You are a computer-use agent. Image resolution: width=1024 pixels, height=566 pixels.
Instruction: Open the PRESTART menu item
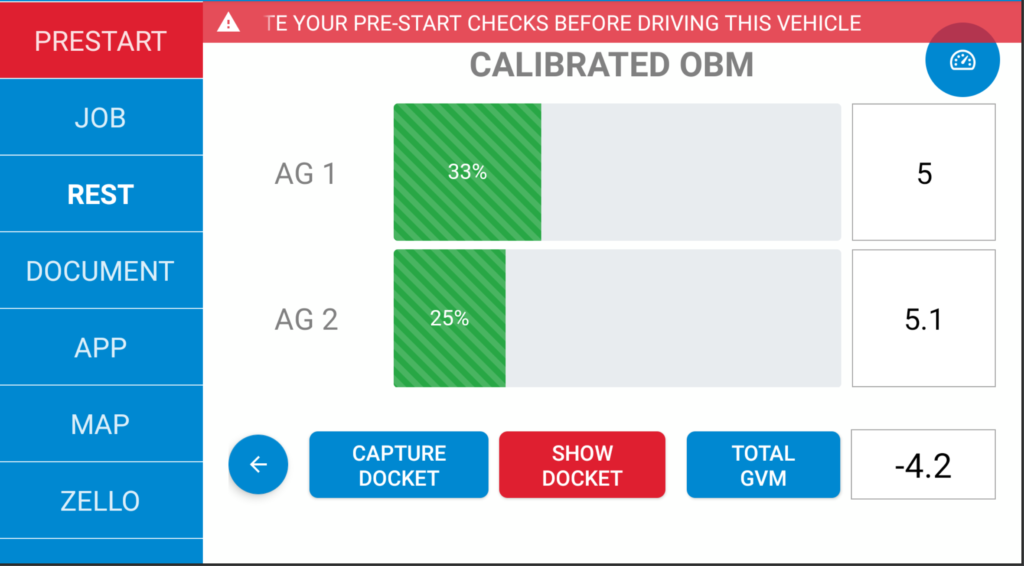click(x=101, y=40)
